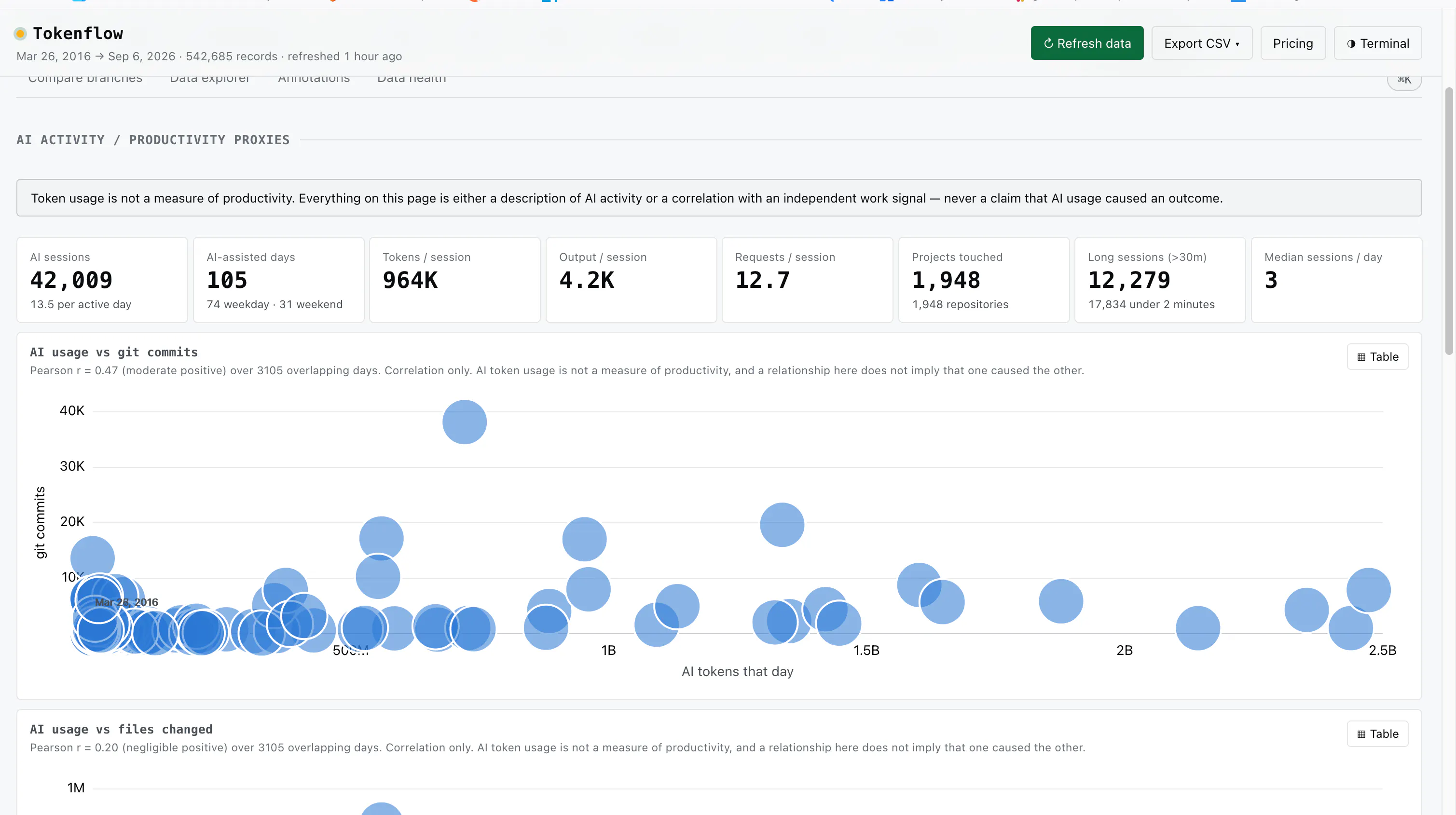1456x815 pixels.
Task: Click the table grid icon in commits chart
Action: click(1361, 357)
